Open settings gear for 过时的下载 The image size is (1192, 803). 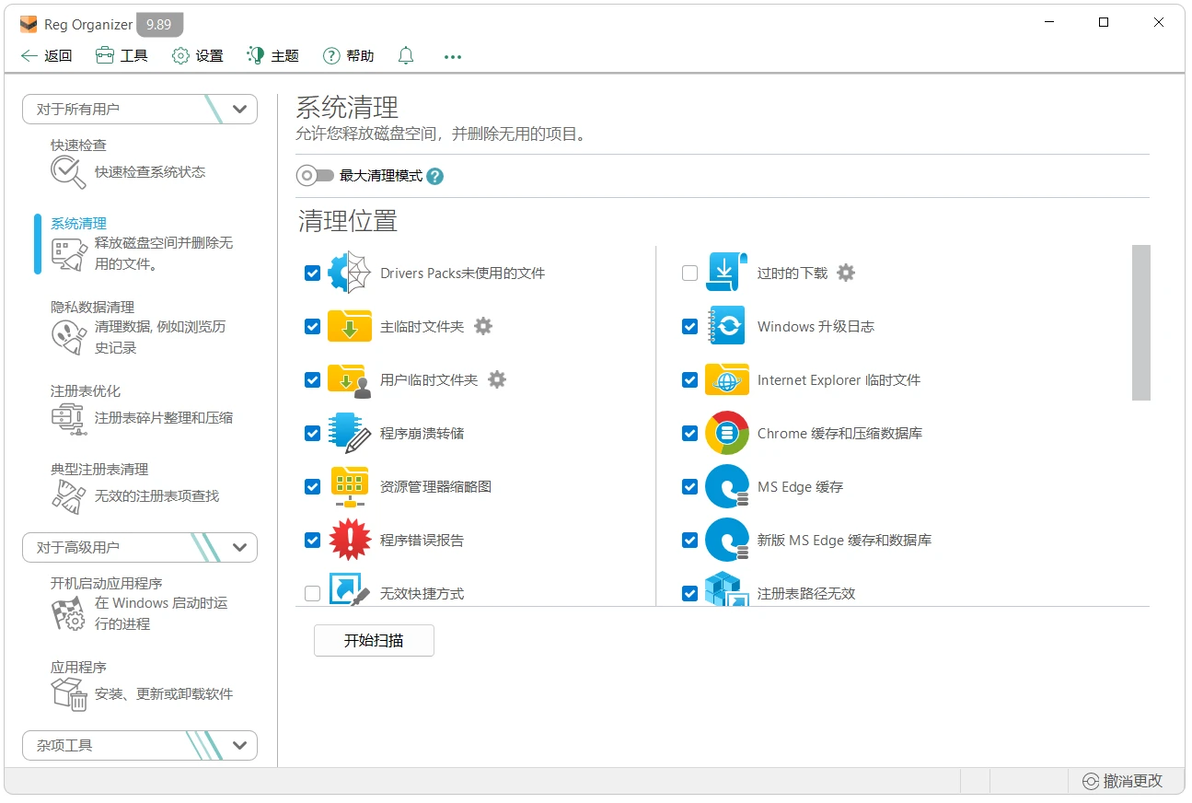[x=845, y=272]
